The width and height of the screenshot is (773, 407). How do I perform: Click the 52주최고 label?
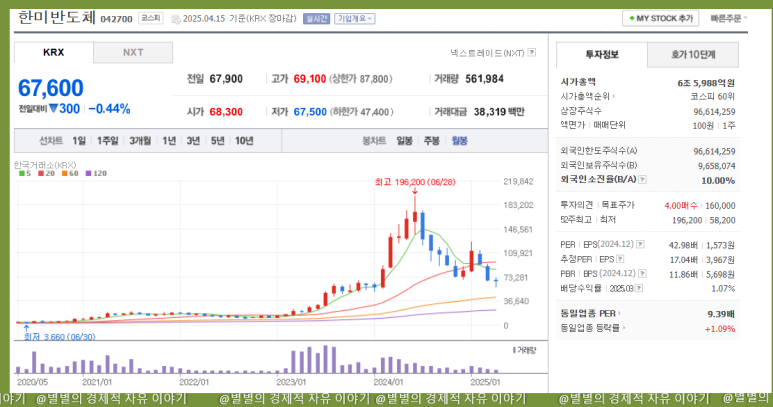click(x=576, y=219)
